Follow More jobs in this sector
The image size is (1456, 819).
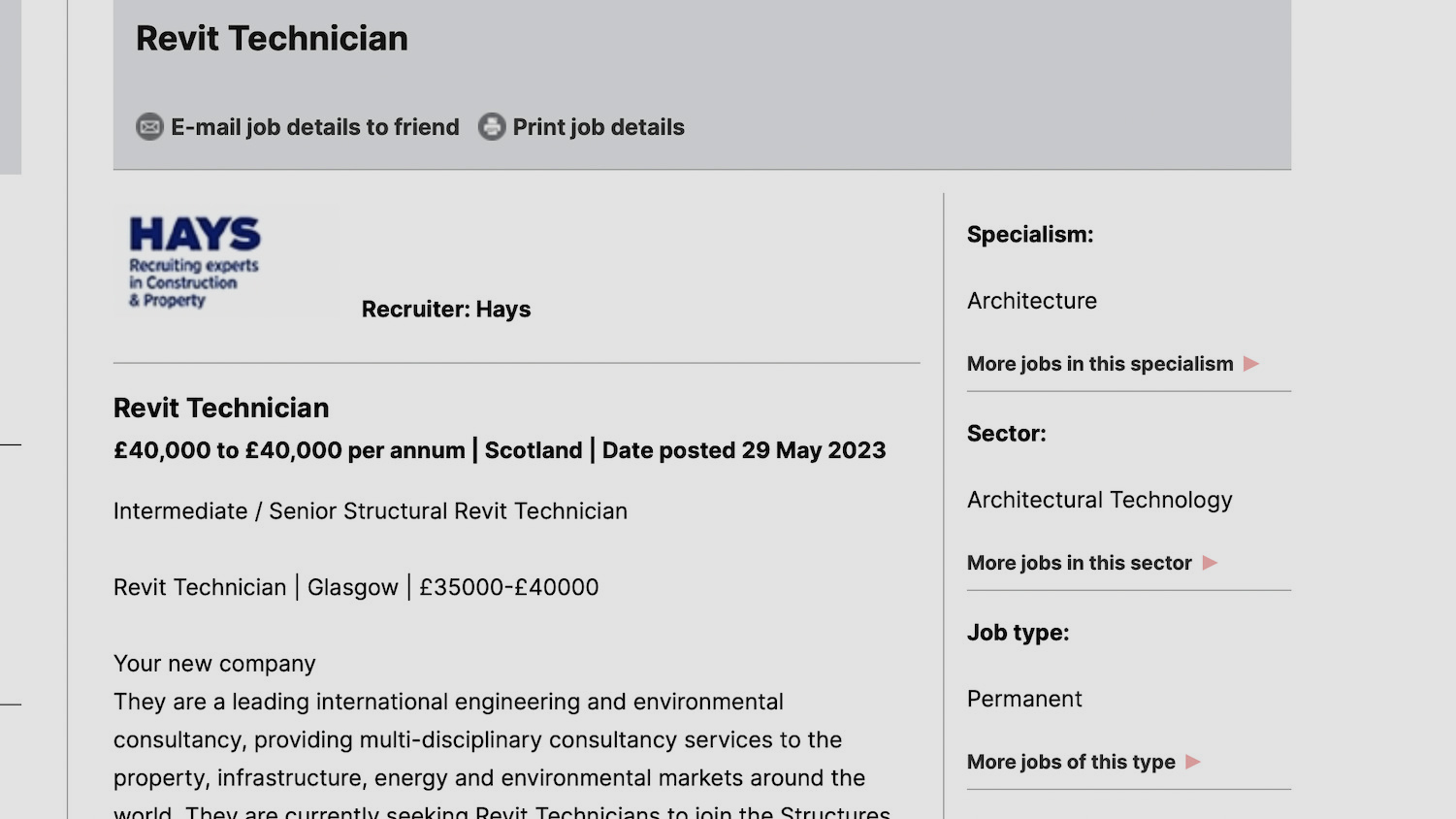click(x=1079, y=563)
